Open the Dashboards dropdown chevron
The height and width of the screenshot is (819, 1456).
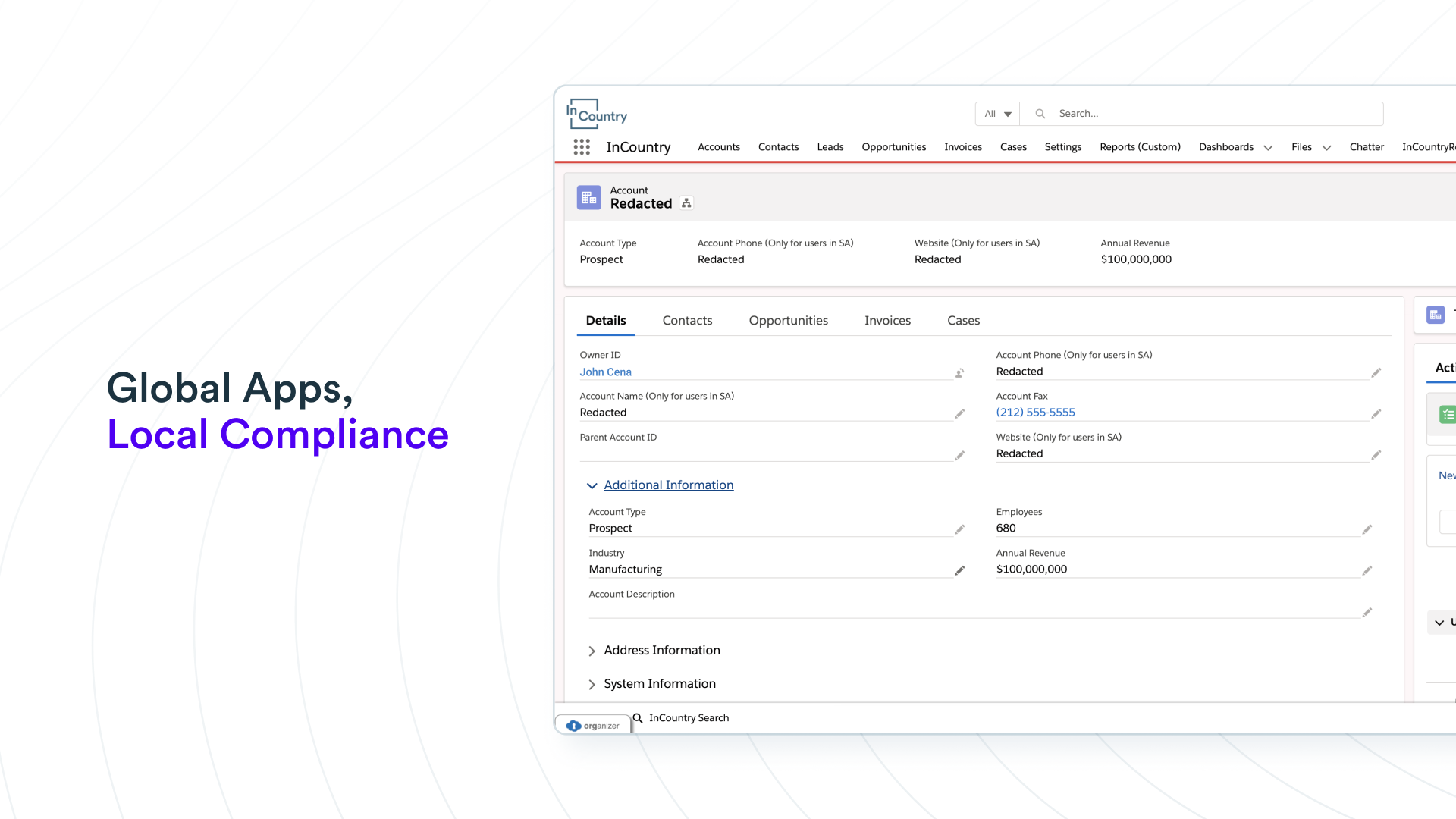(1268, 148)
